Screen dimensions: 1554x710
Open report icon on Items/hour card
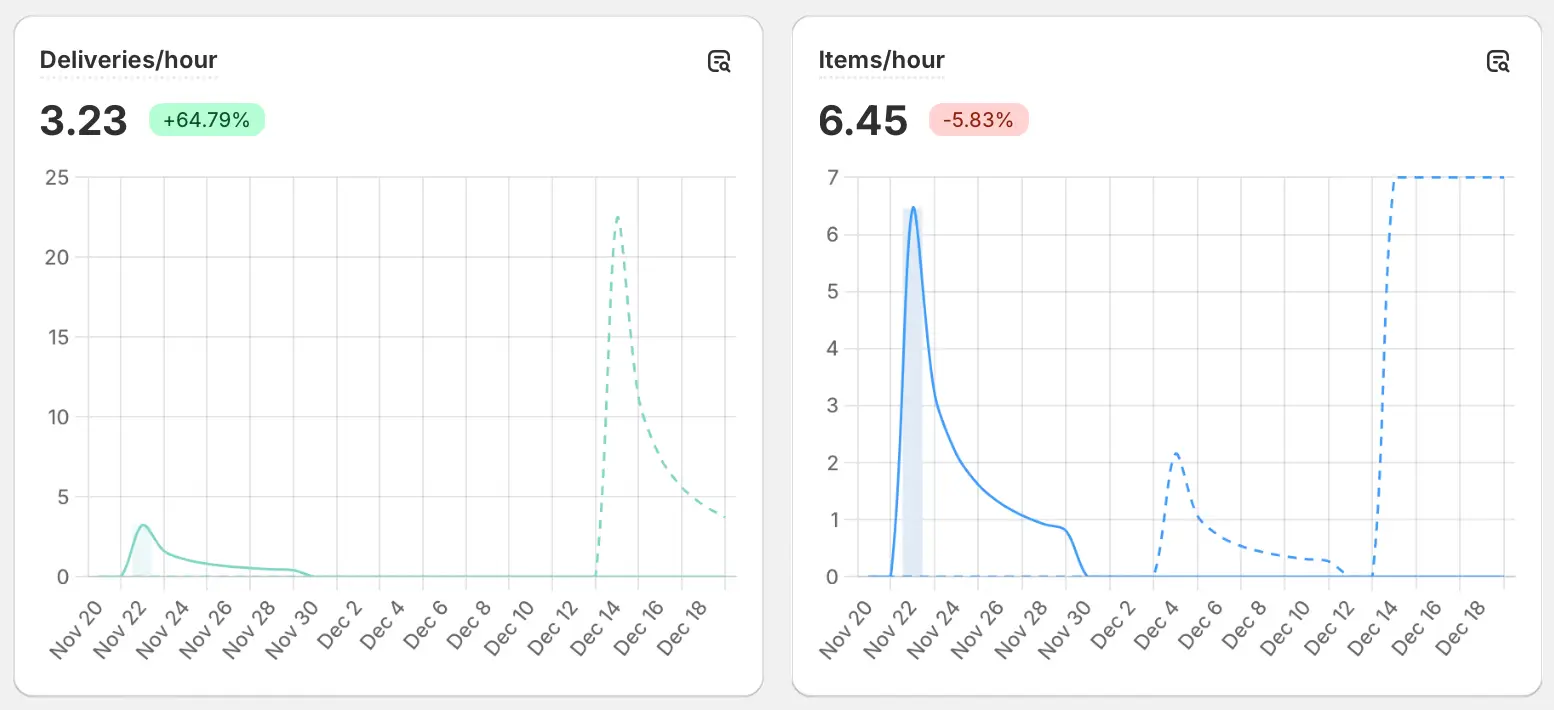1497,61
